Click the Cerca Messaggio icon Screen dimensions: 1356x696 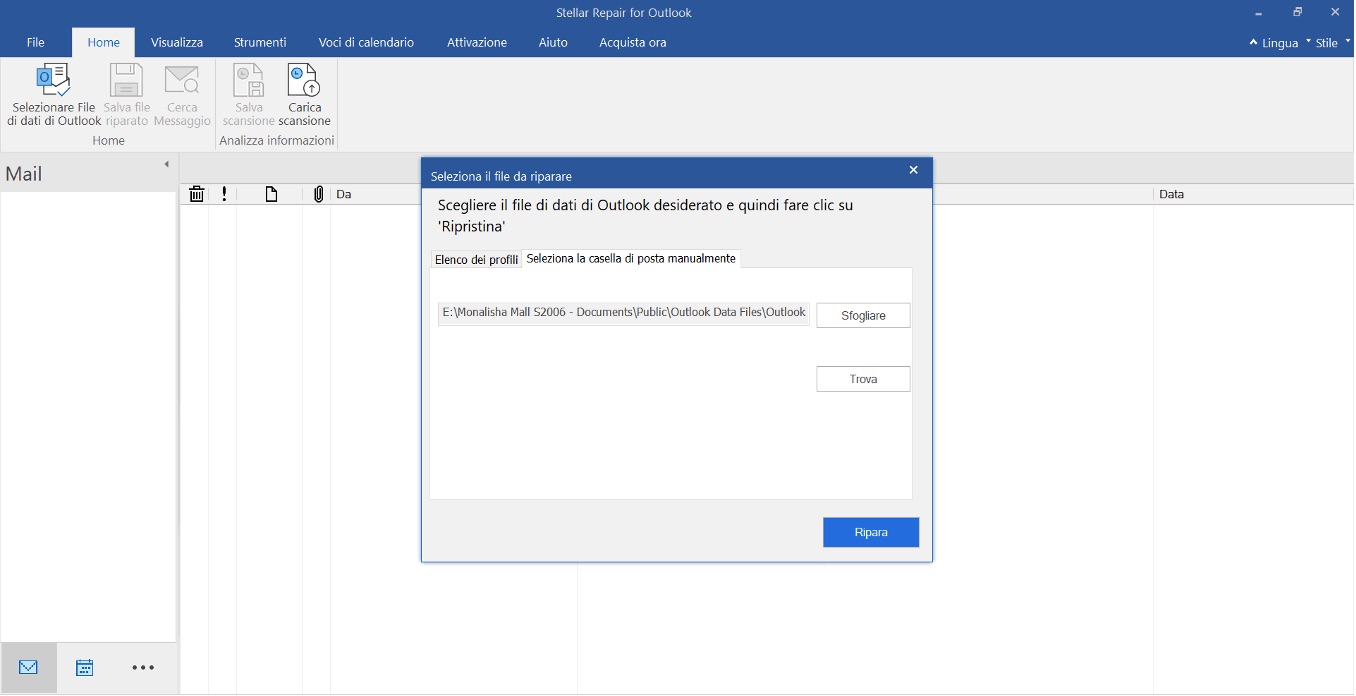[182, 80]
